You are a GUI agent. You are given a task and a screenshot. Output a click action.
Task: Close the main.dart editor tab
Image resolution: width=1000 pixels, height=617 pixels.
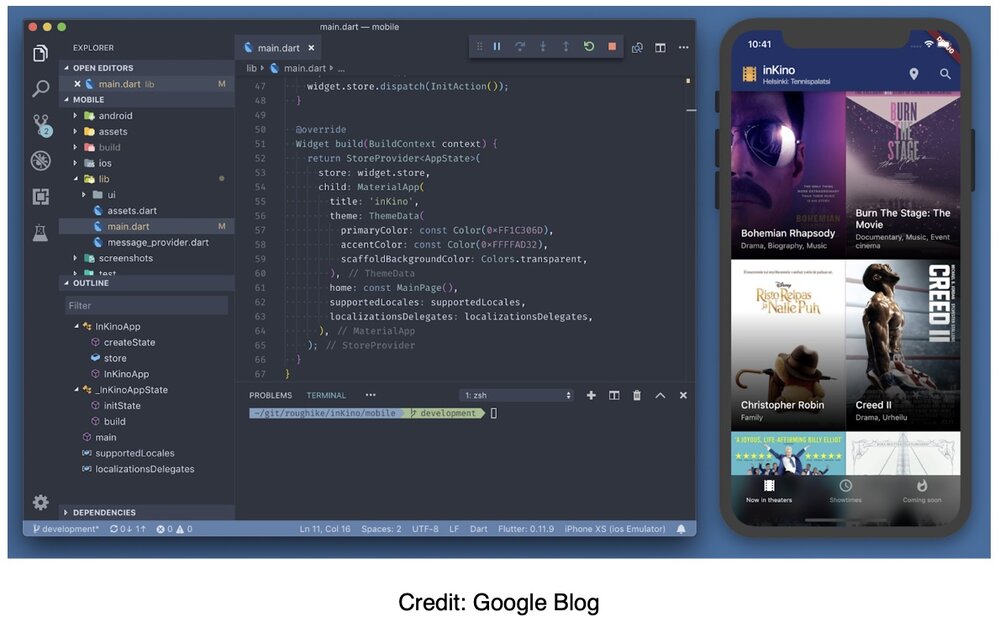[x=311, y=48]
